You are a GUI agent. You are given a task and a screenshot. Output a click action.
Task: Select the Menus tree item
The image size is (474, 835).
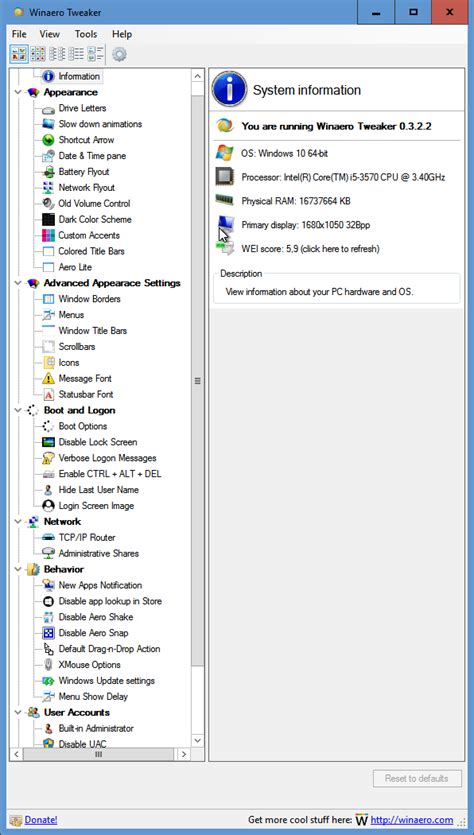click(71, 315)
